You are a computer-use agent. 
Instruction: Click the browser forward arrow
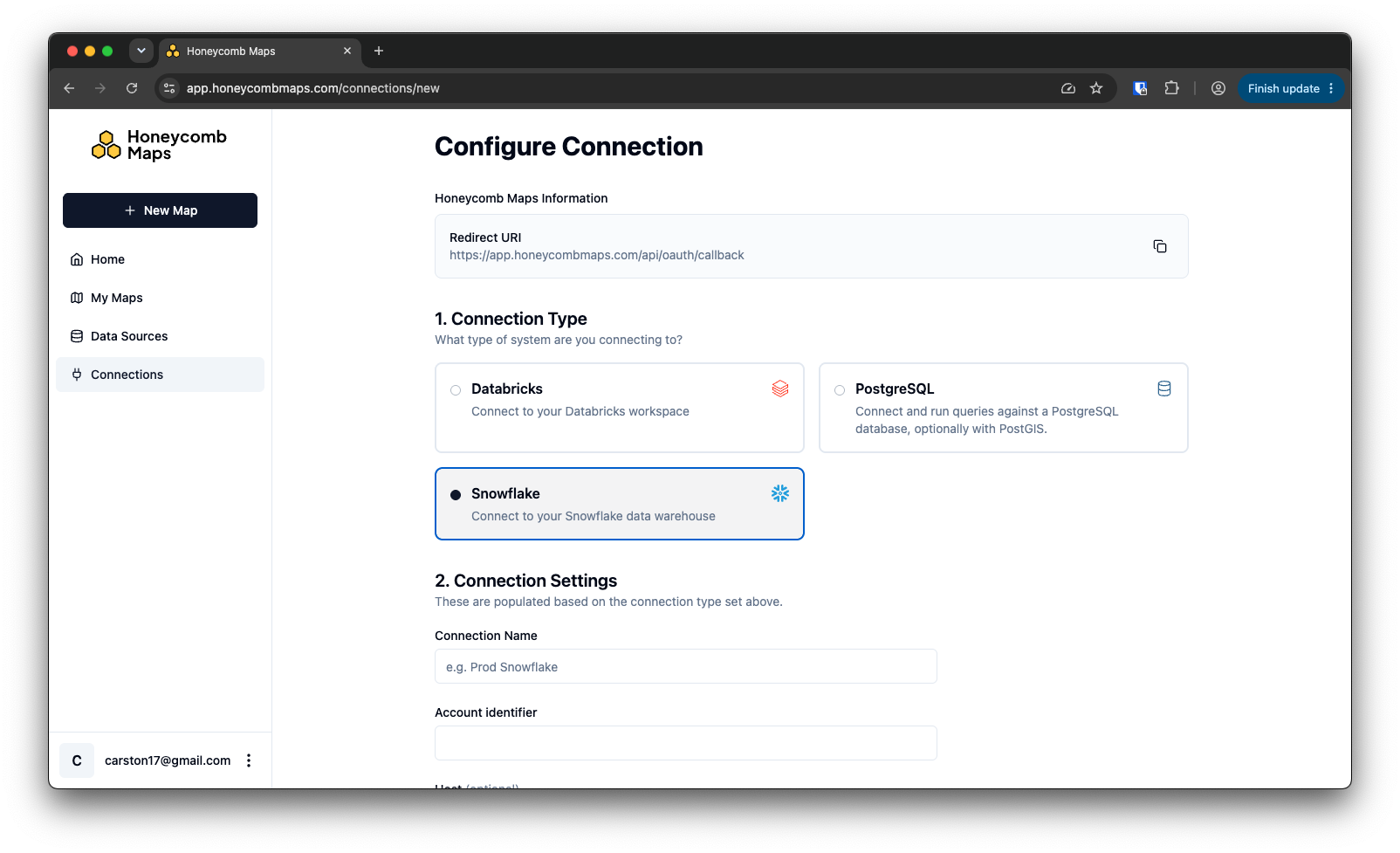tap(100, 88)
